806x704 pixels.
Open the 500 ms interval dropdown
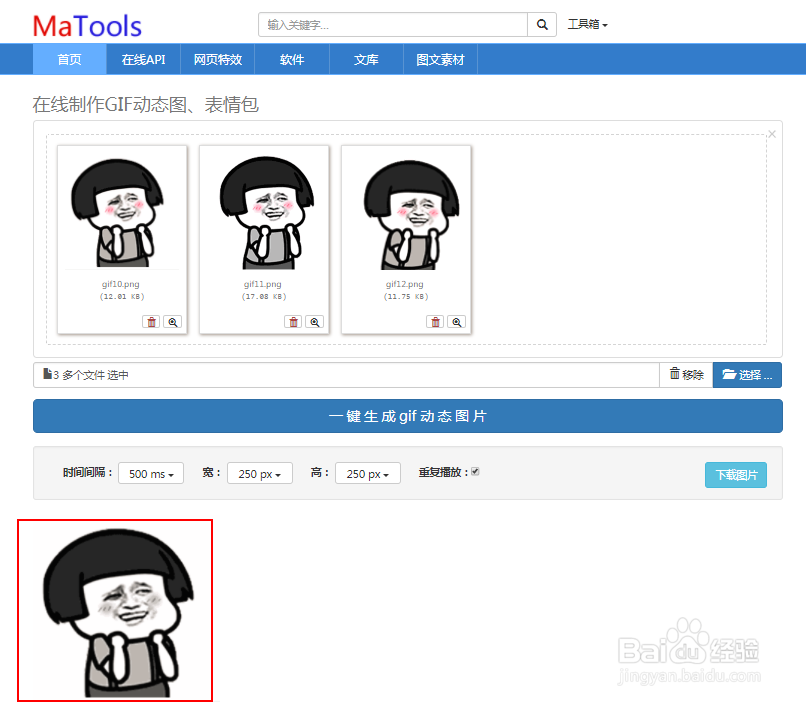[x=151, y=473]
